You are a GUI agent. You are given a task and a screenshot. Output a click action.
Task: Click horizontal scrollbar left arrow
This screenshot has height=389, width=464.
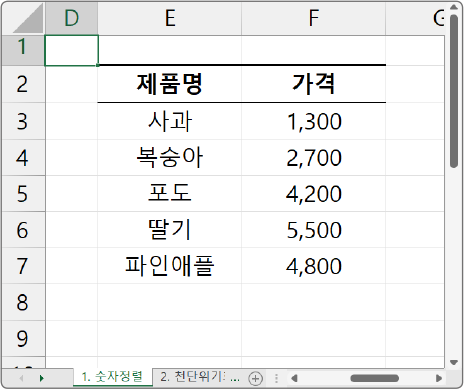[294, 378]
